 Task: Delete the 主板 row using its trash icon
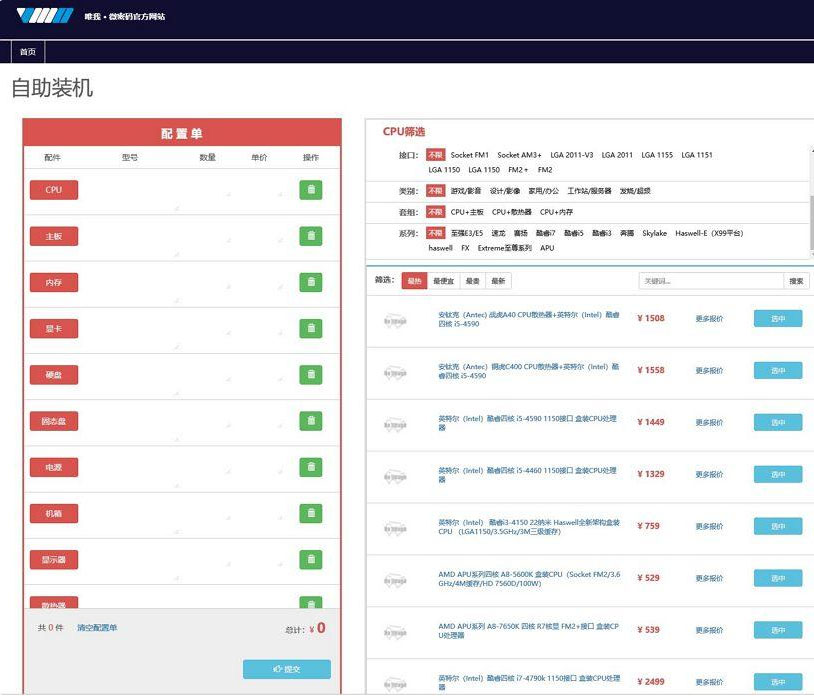click(310, 236)
